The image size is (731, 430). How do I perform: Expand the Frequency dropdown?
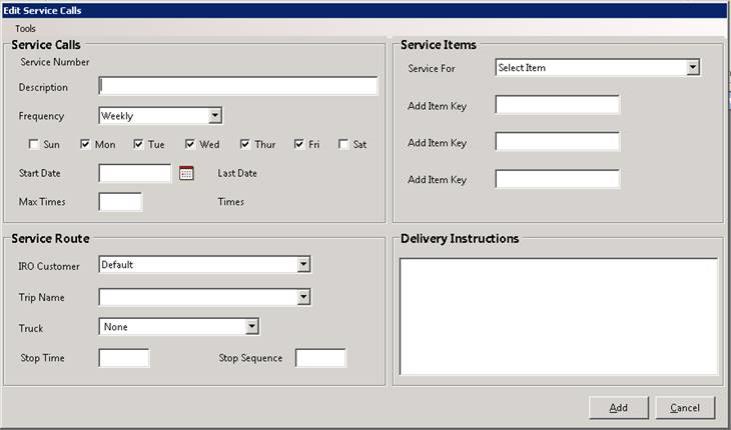click(x=215, y=116)
